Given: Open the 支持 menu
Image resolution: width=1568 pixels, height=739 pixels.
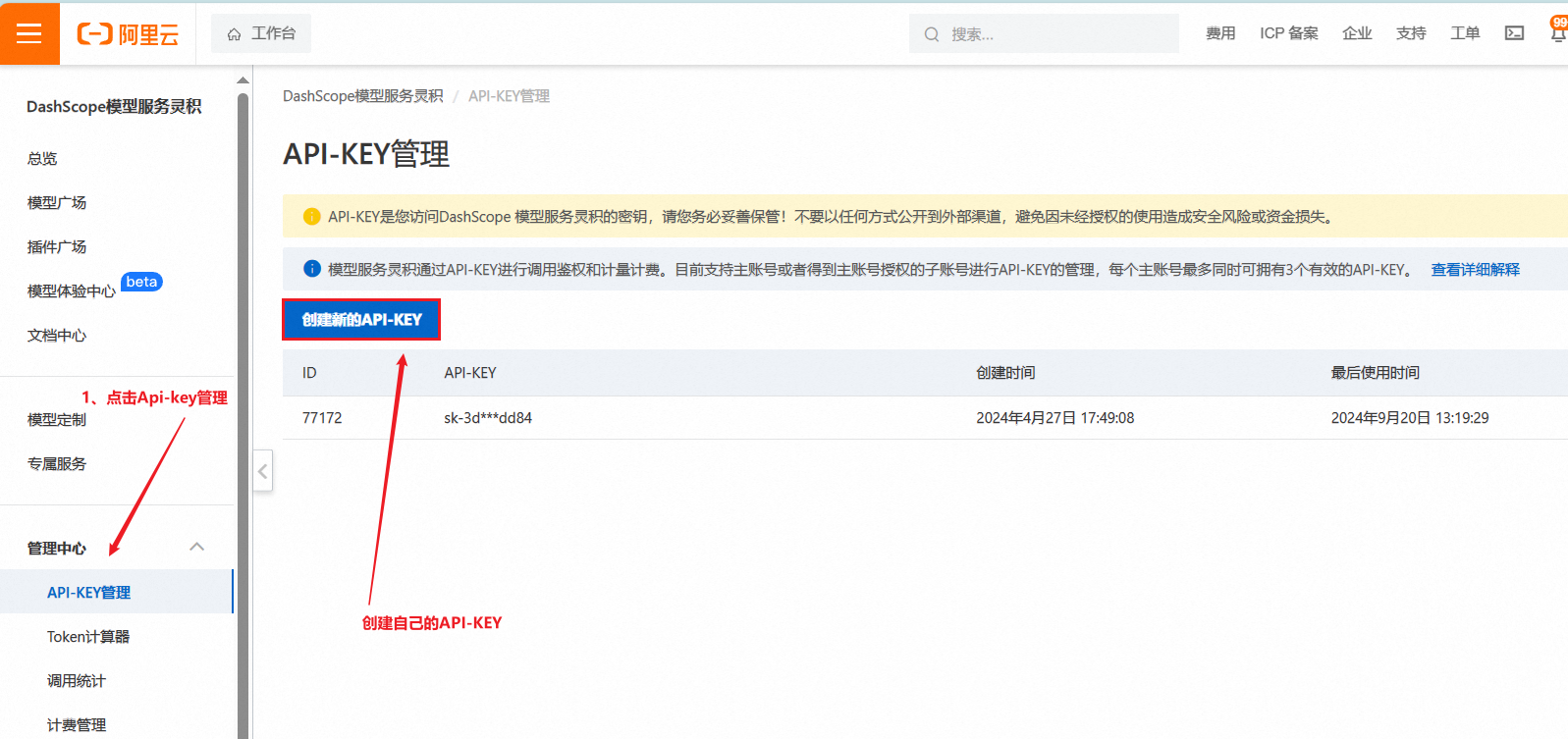Looking at the screenshot, I should 1411,33.
